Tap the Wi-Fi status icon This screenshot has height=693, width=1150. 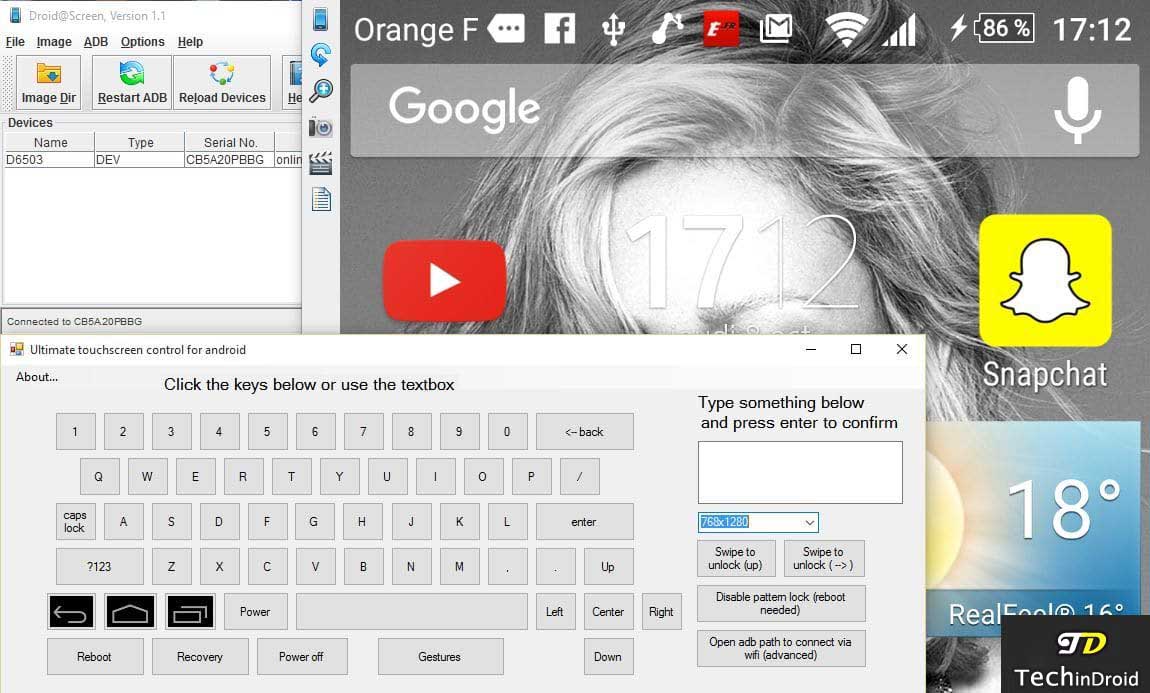pyautogui.click(x=846, y=29)
